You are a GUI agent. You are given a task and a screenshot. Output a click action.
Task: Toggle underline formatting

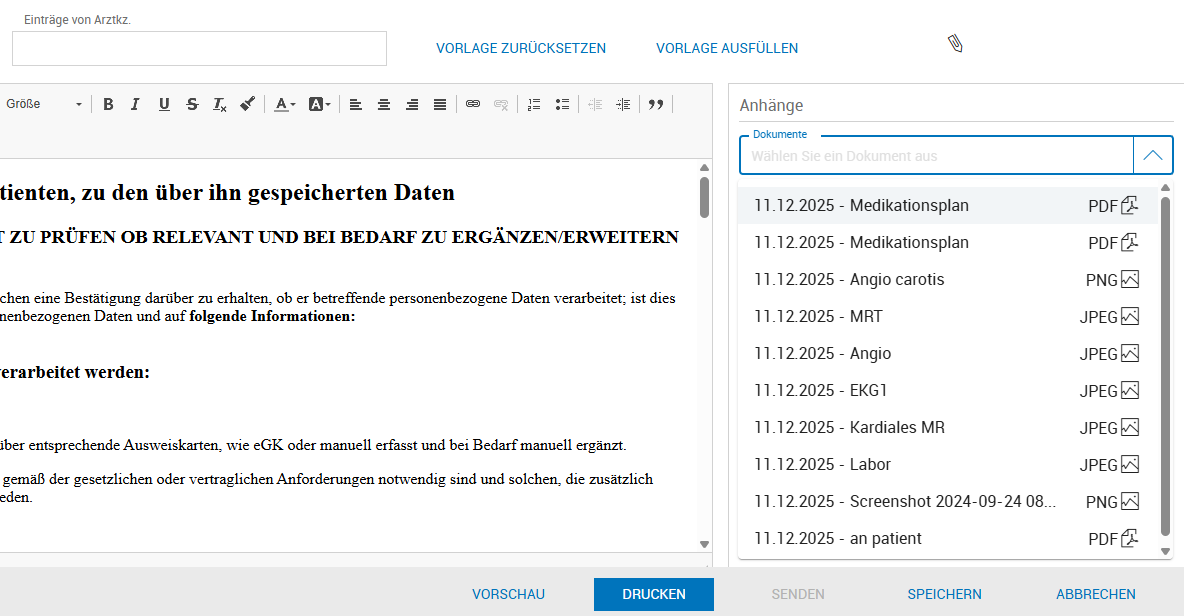click(x=163, y=104)
